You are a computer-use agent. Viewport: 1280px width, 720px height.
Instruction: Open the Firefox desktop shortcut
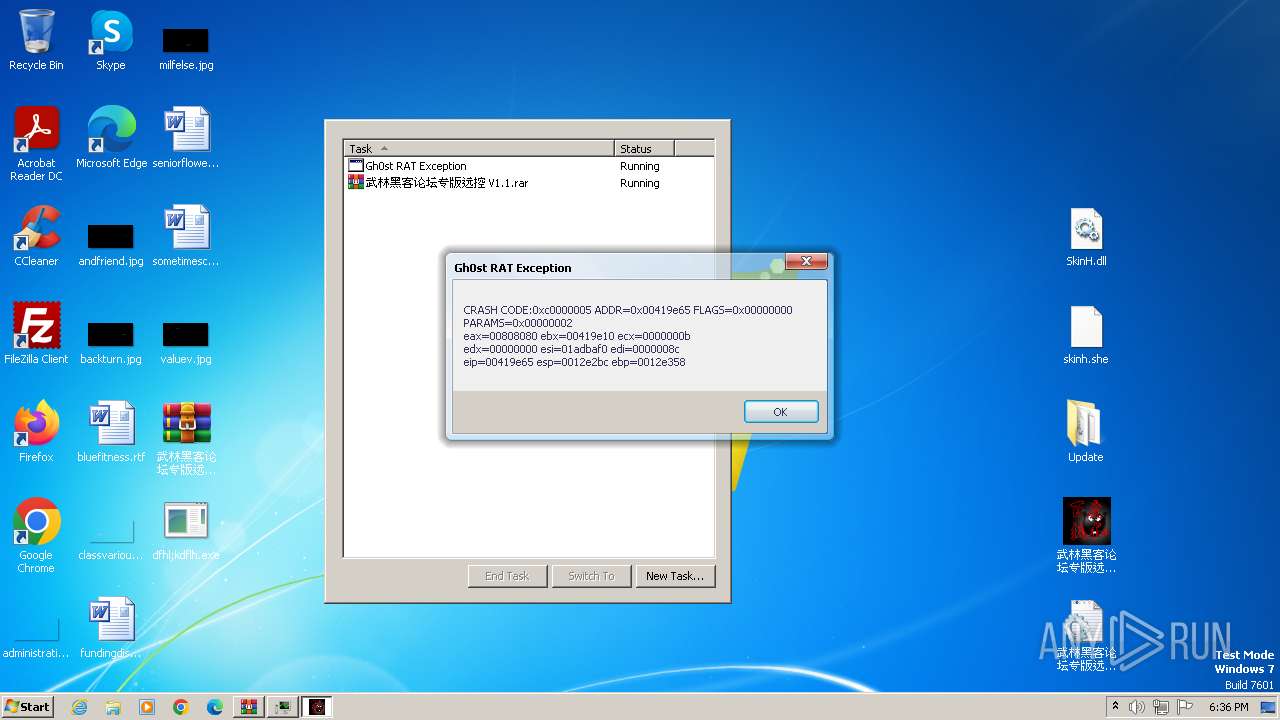(36, 432)
